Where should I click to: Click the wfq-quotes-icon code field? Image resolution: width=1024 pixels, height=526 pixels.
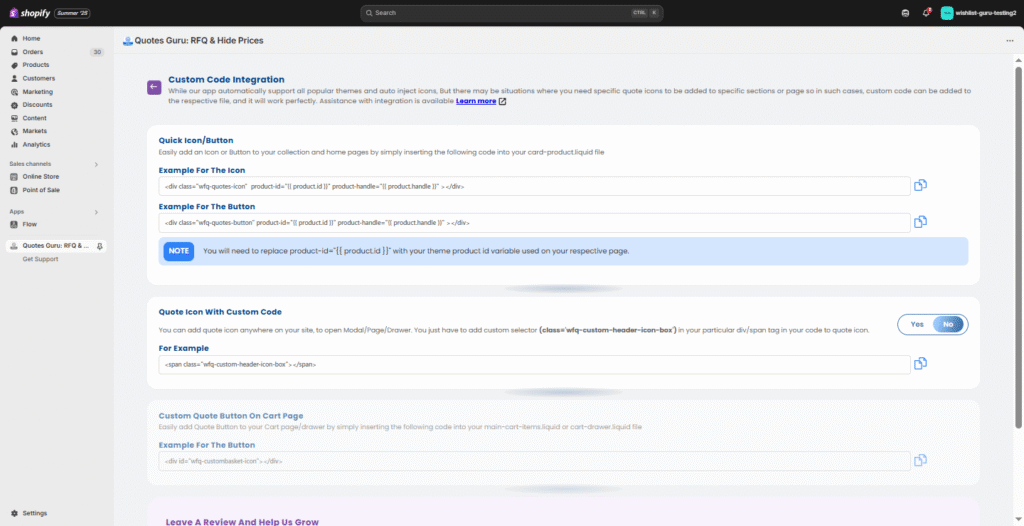click(x=534, y=186)
